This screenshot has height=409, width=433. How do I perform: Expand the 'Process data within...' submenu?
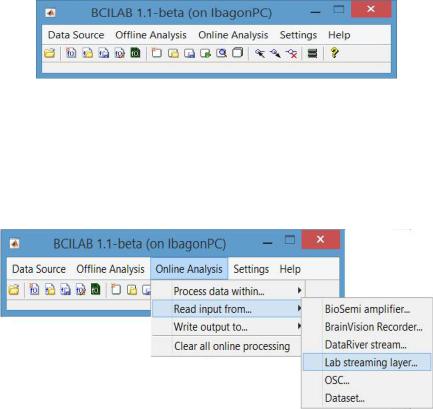tap(227, 291)
